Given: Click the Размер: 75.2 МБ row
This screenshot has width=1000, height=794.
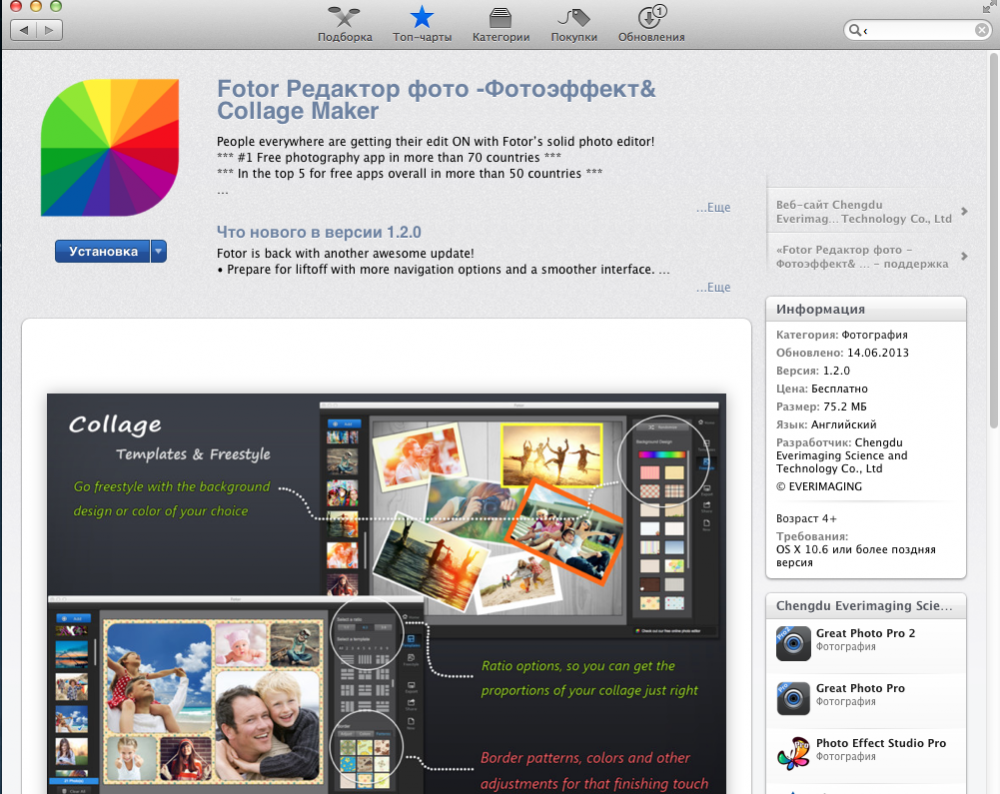Looking at the screenshot, I should [x=821, y=406].
